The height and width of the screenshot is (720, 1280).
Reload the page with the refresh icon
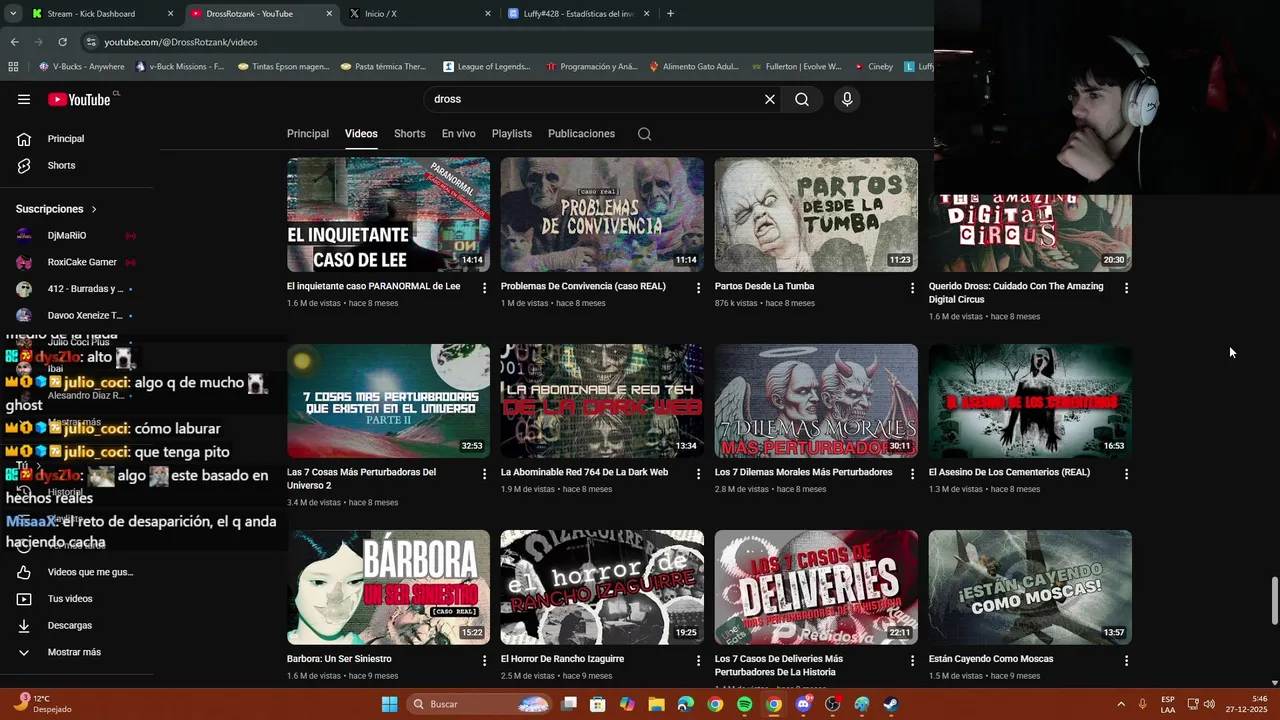coord(62,42)
